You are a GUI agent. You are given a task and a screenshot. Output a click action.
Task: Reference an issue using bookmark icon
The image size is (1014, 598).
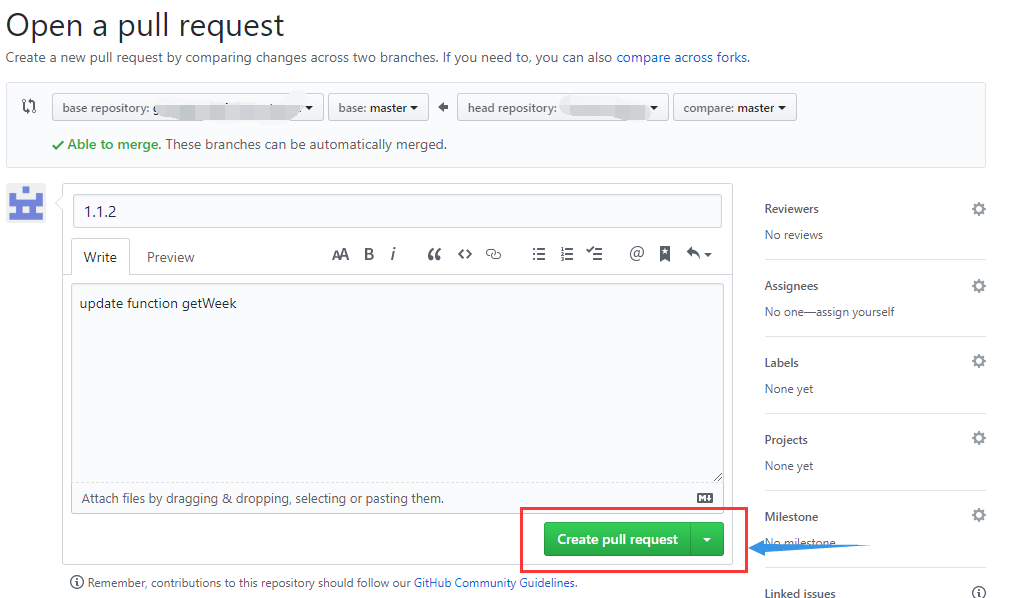[665, 254]
